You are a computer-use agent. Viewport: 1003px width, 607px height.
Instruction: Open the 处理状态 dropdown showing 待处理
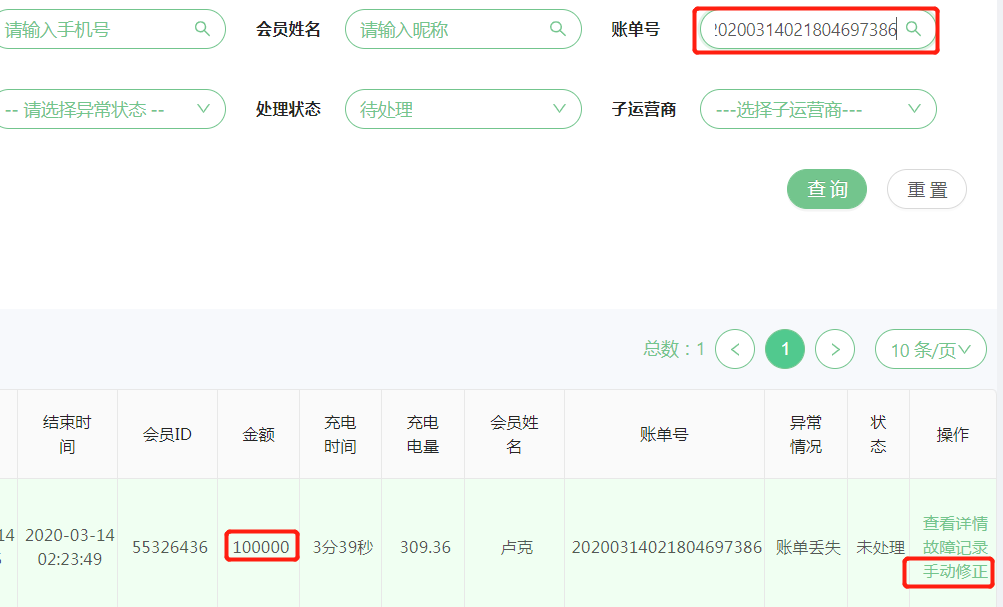463,109
